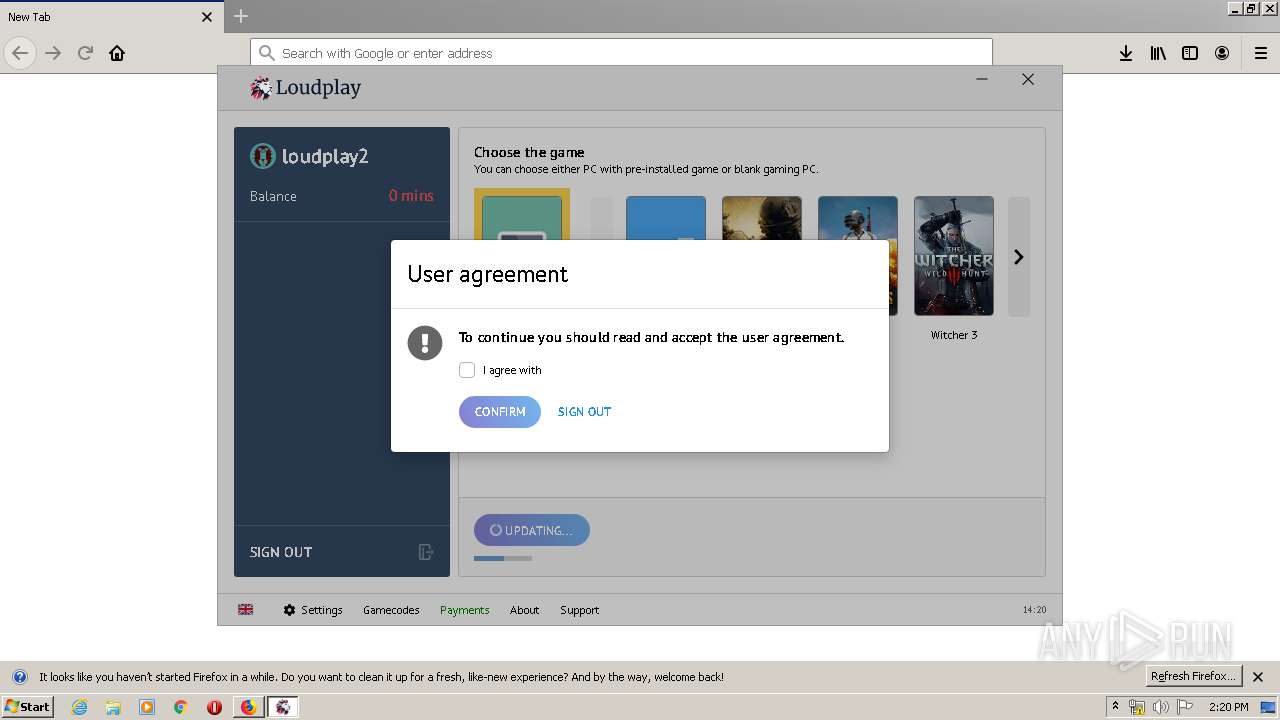Open Payments section
The image size is (1280, 720).
[465, 610]
